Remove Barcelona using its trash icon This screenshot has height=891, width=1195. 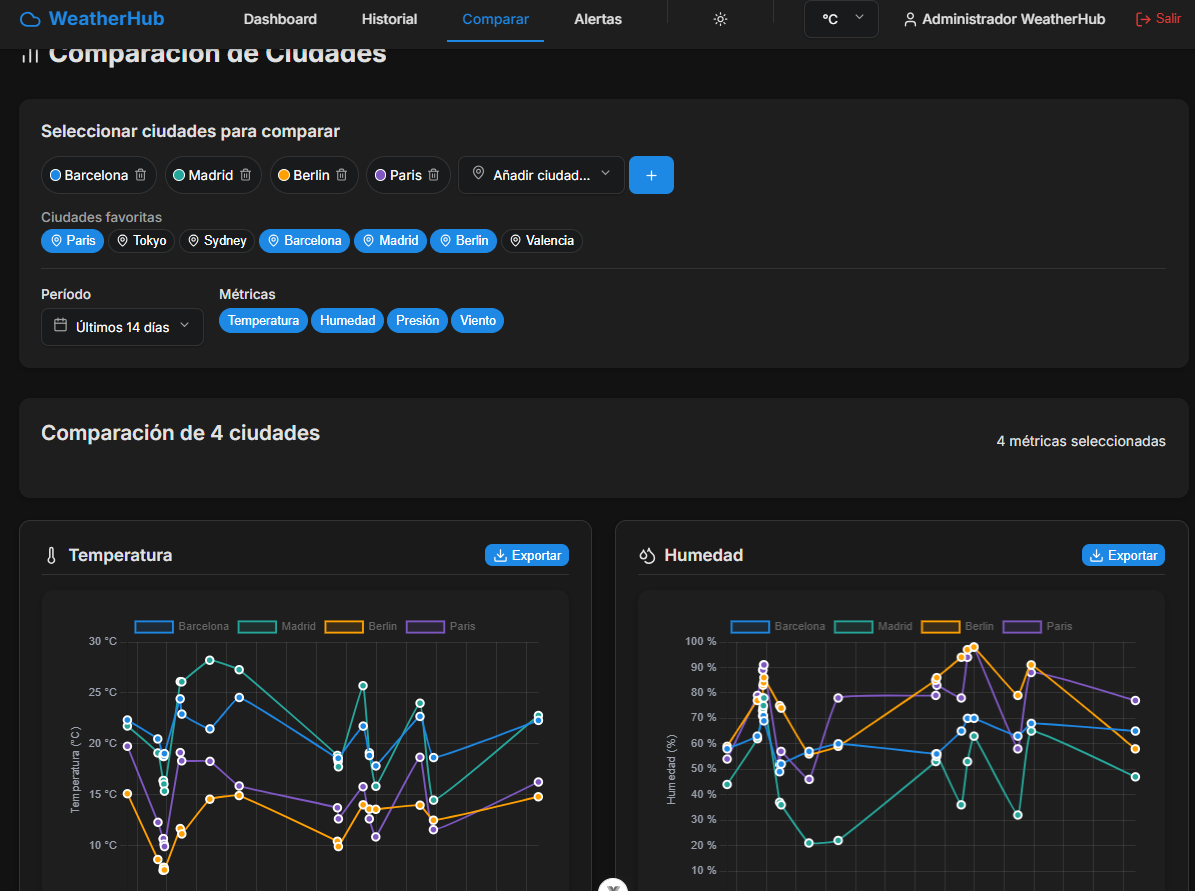(x=141, y=175)
